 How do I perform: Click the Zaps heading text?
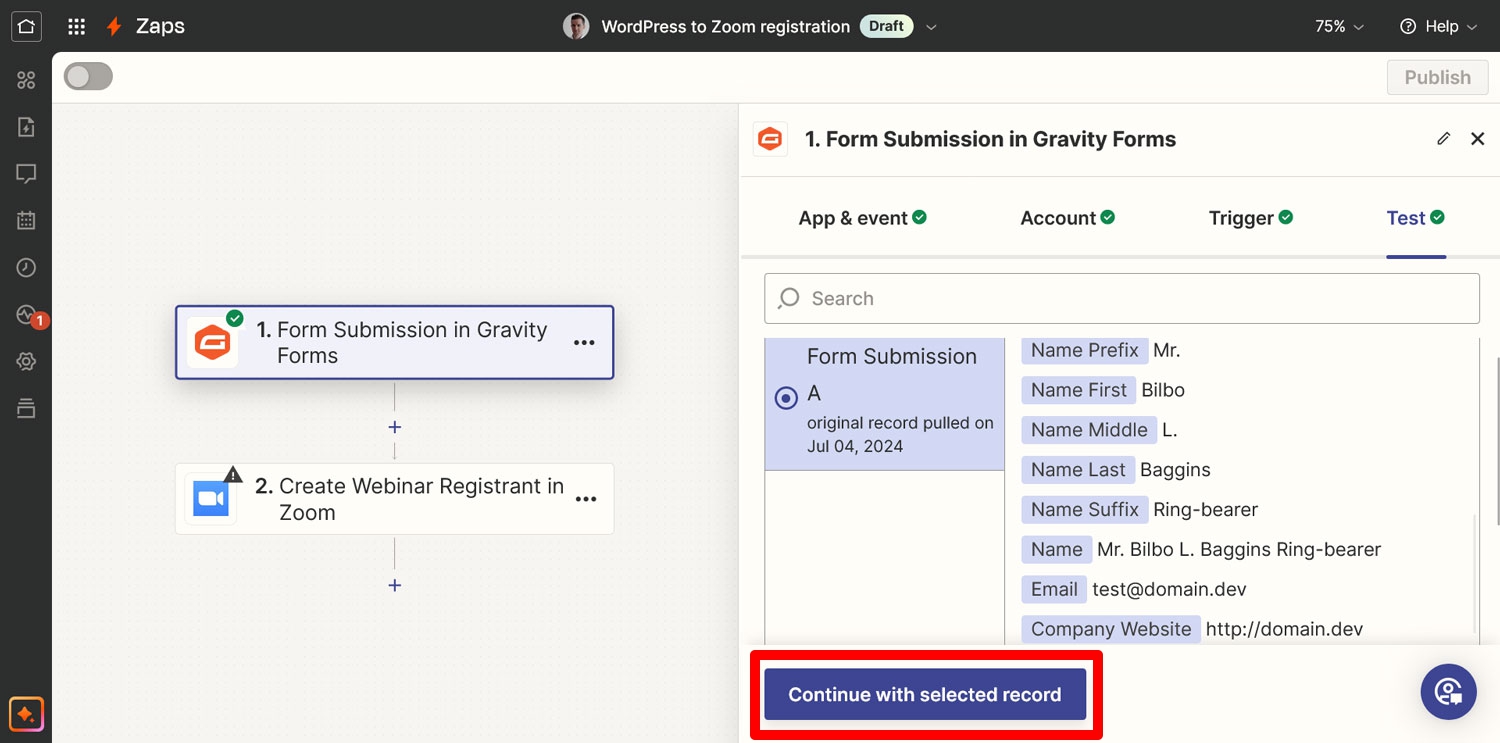click(x=160, y=26)
